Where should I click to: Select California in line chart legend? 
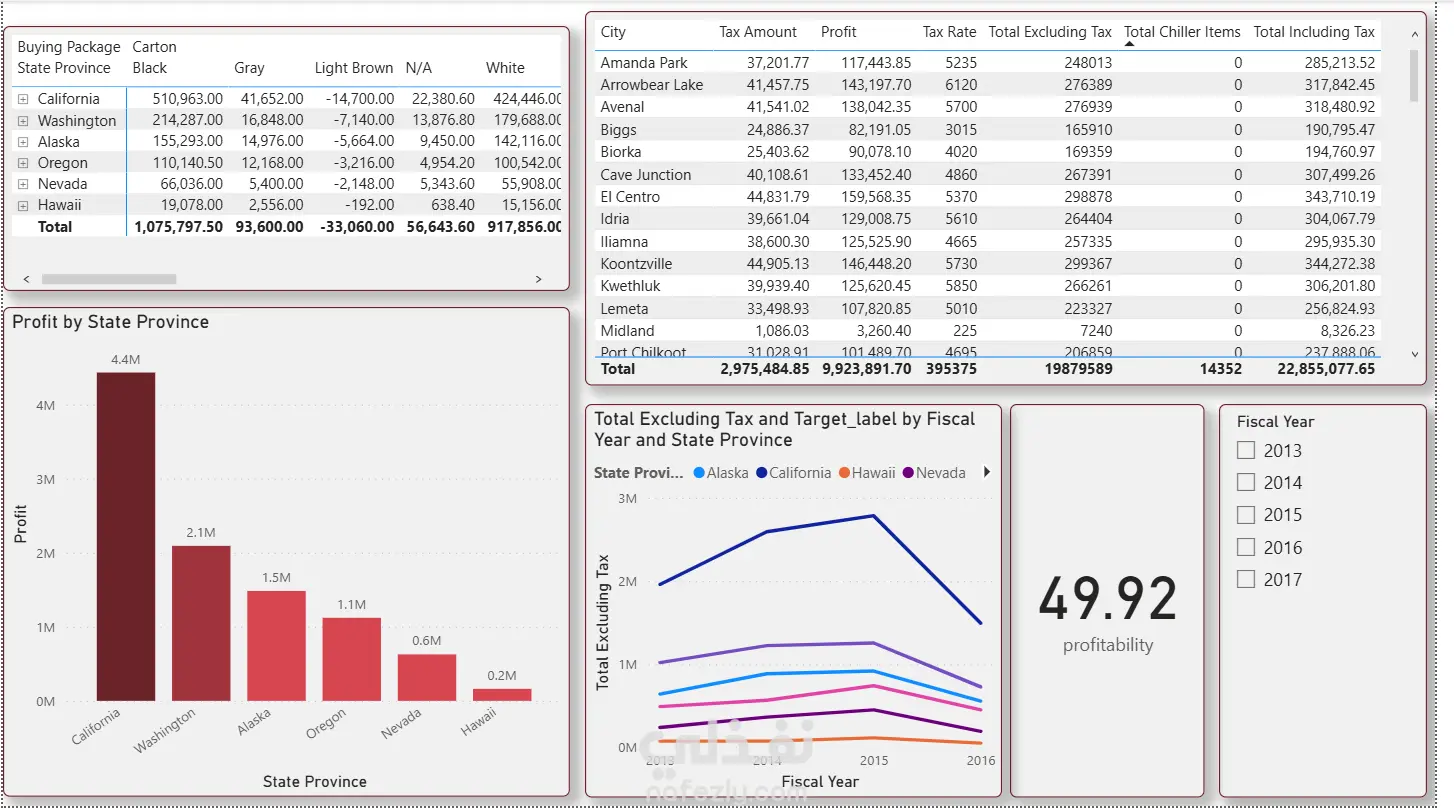point(794,473)
